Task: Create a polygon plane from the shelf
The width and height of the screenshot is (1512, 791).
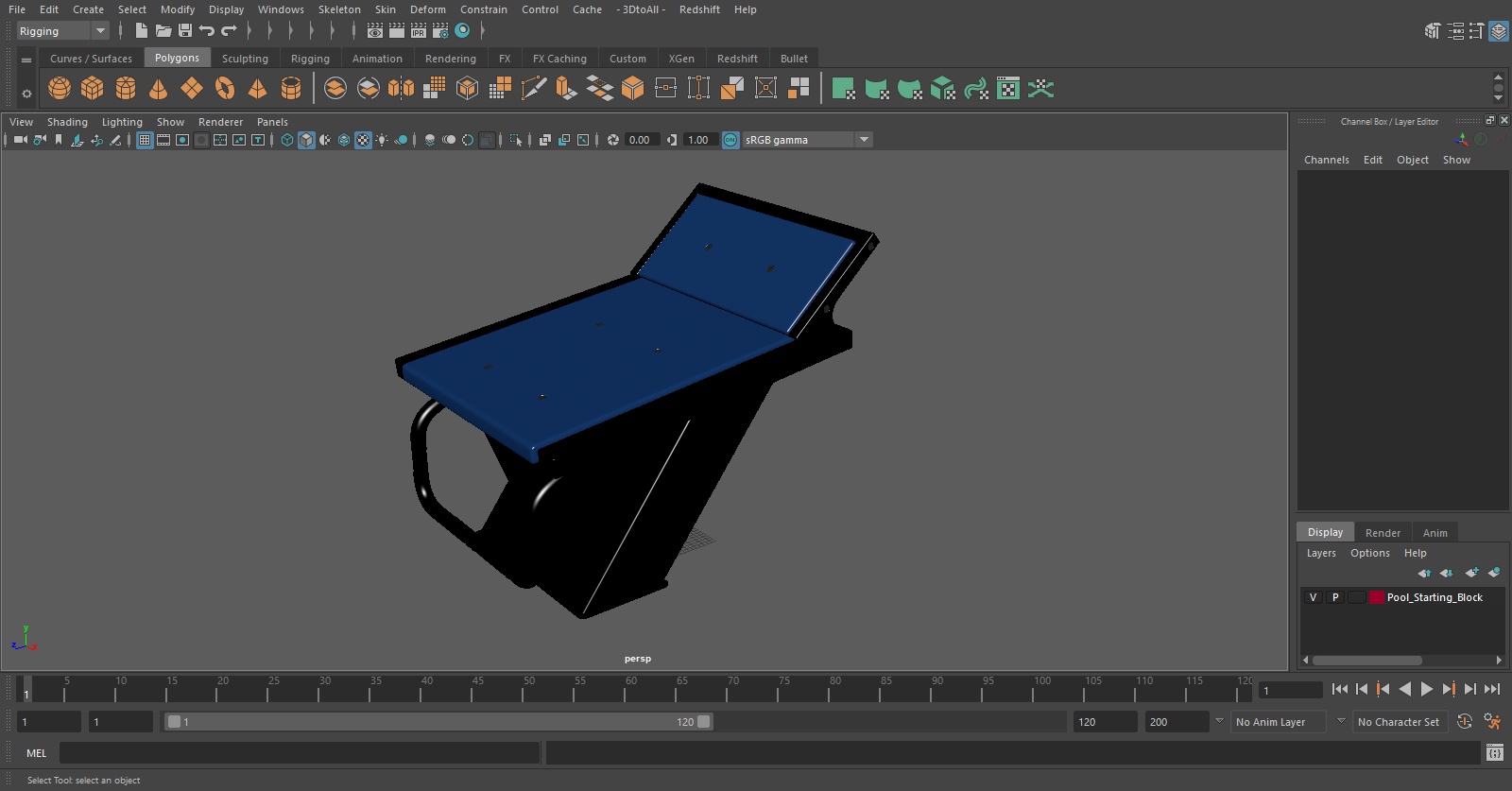Action: coord(192,89)
